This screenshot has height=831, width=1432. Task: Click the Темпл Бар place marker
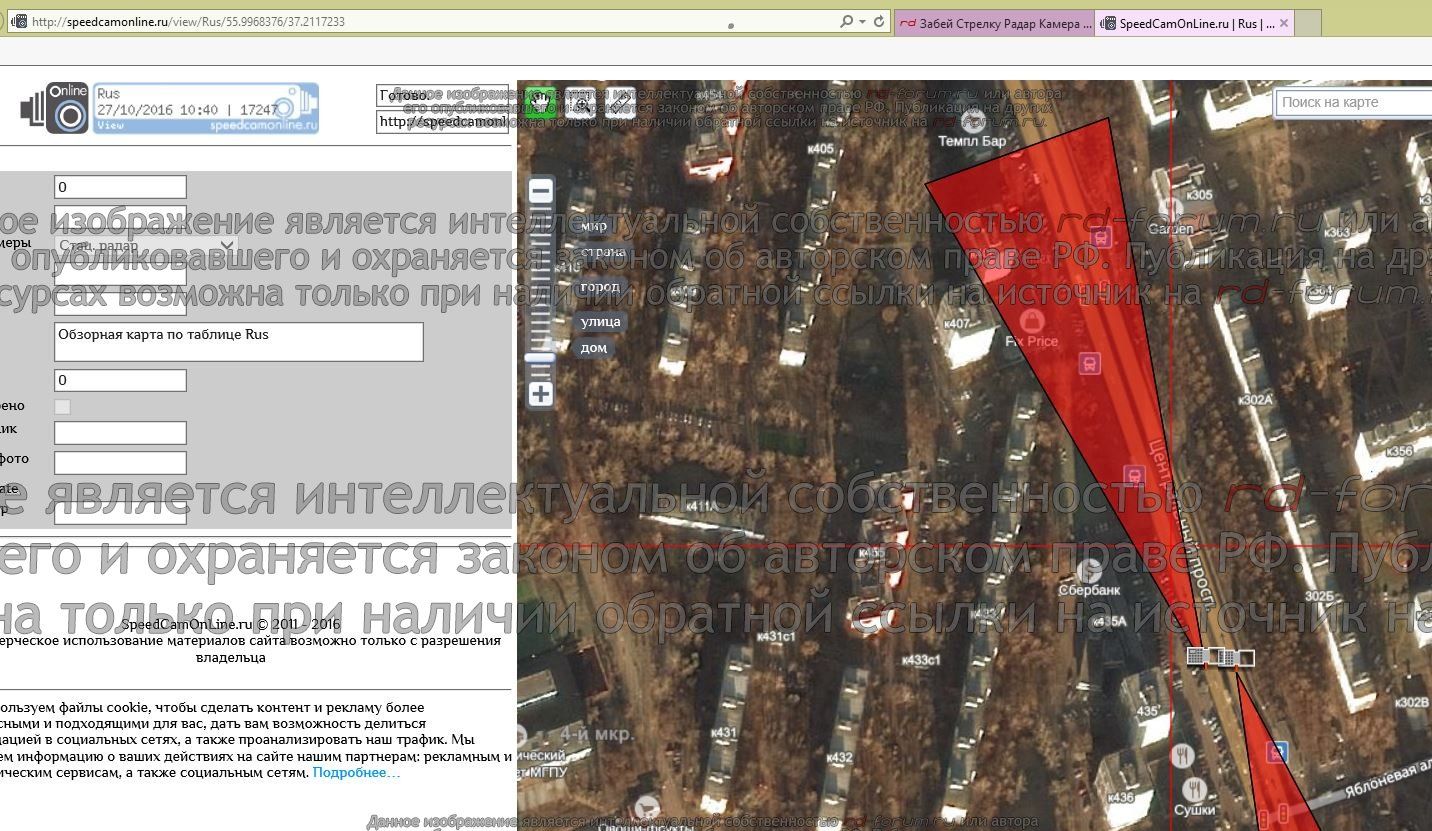pos(972,123)
